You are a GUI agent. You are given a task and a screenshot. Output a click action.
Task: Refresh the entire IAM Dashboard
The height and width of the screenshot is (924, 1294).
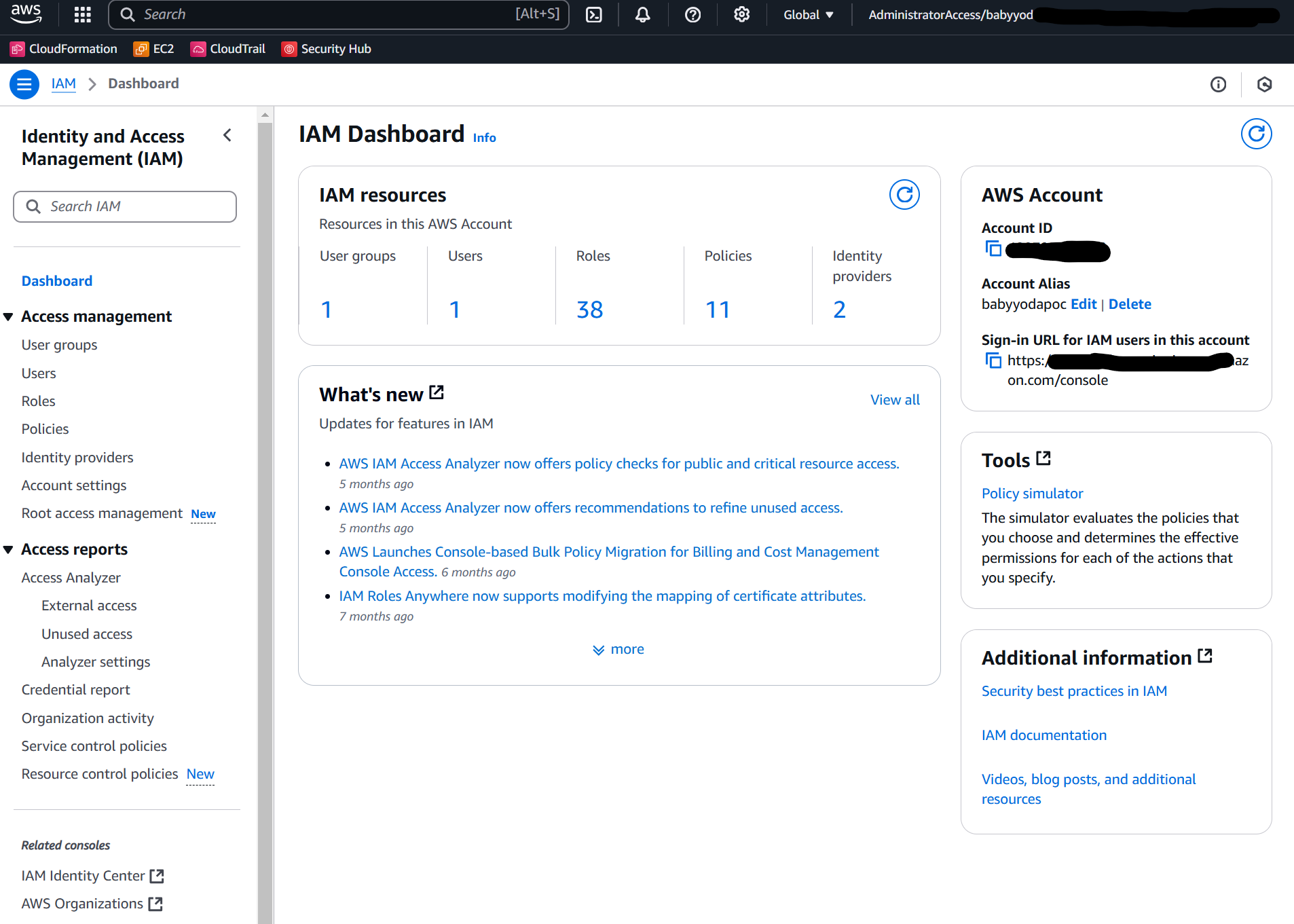click(x=1256, y=134)
